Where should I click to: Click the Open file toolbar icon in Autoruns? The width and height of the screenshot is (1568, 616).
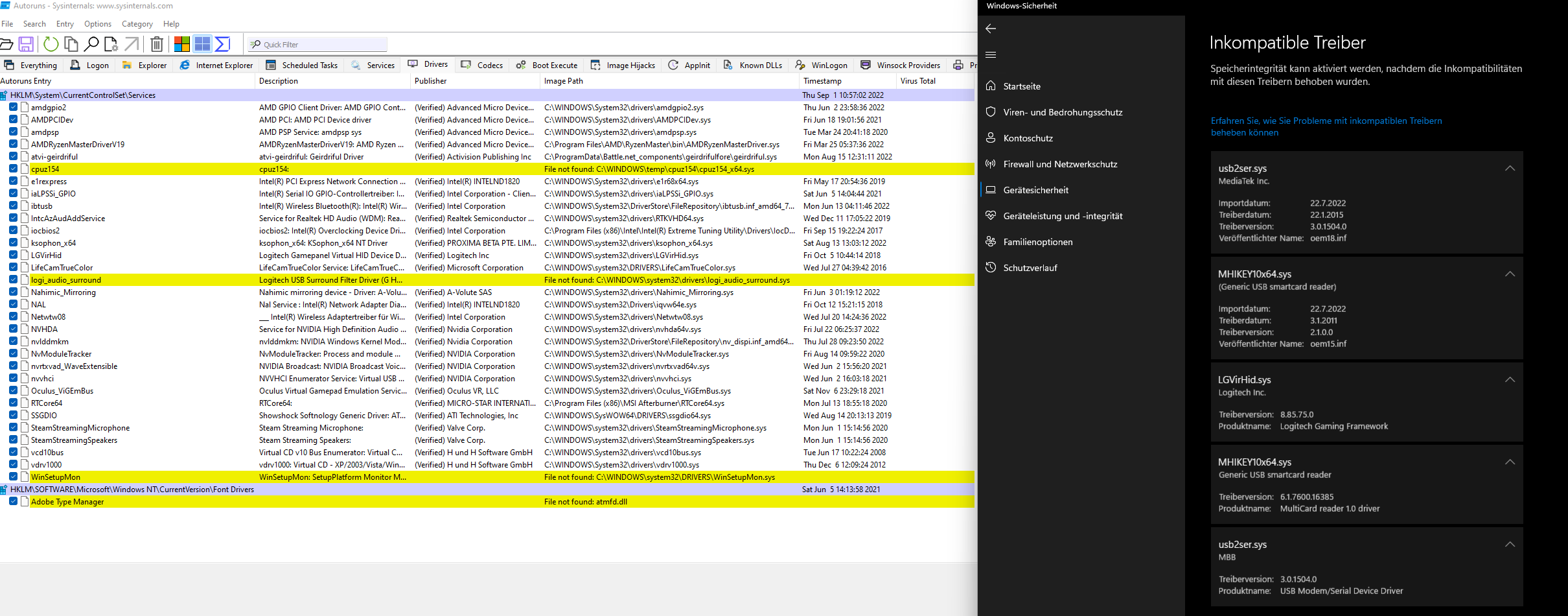[6, 44]
